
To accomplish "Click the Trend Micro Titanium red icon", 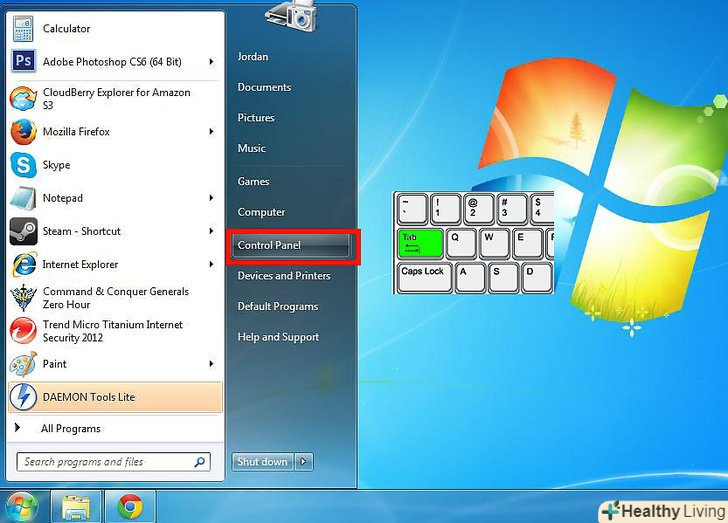I will pos(23,331).
